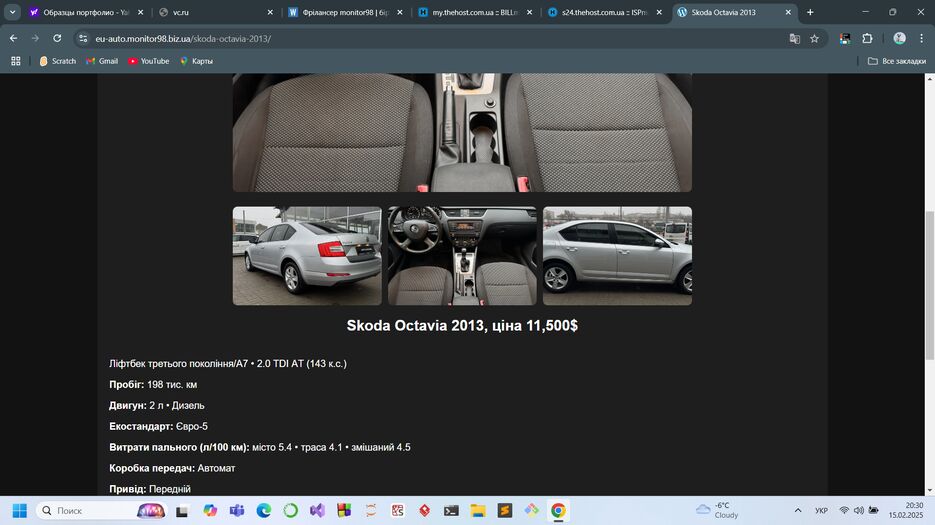Viewport: 935px width, 525px height.
Task: Open the browser extensions puzzle icon
Action: click(x=867, y=38)
